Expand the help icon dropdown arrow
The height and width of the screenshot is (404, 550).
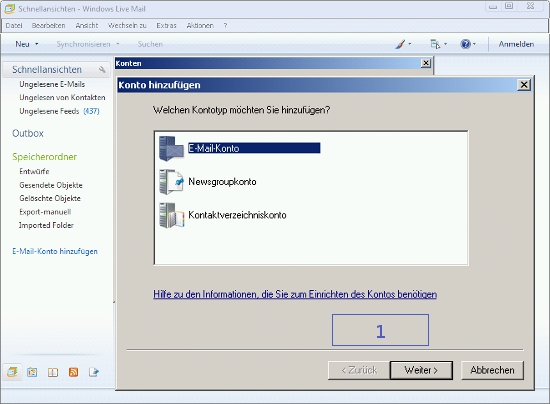point(474,44)
